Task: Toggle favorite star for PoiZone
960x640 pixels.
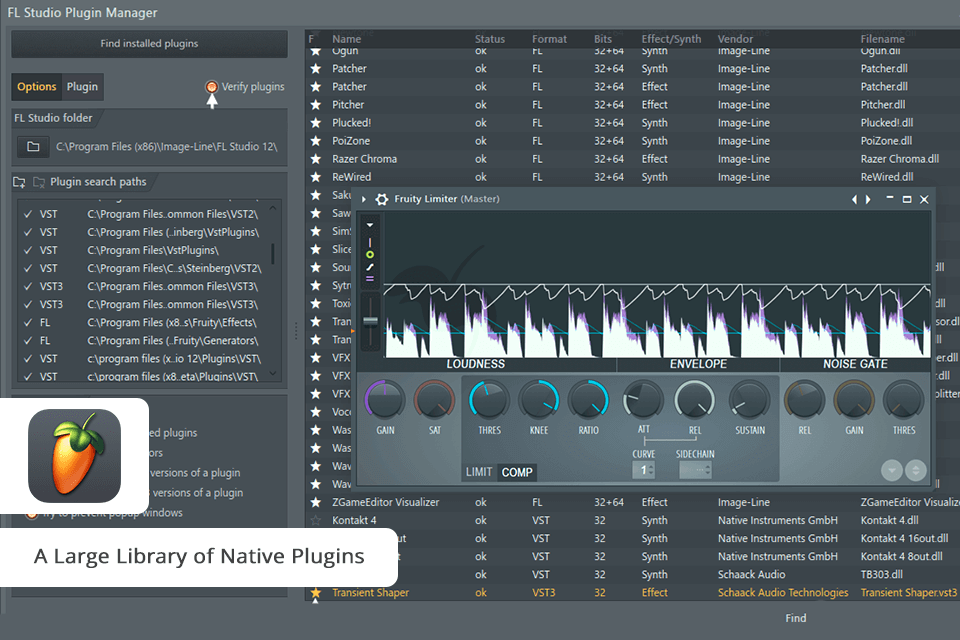Action: point(316,141)
